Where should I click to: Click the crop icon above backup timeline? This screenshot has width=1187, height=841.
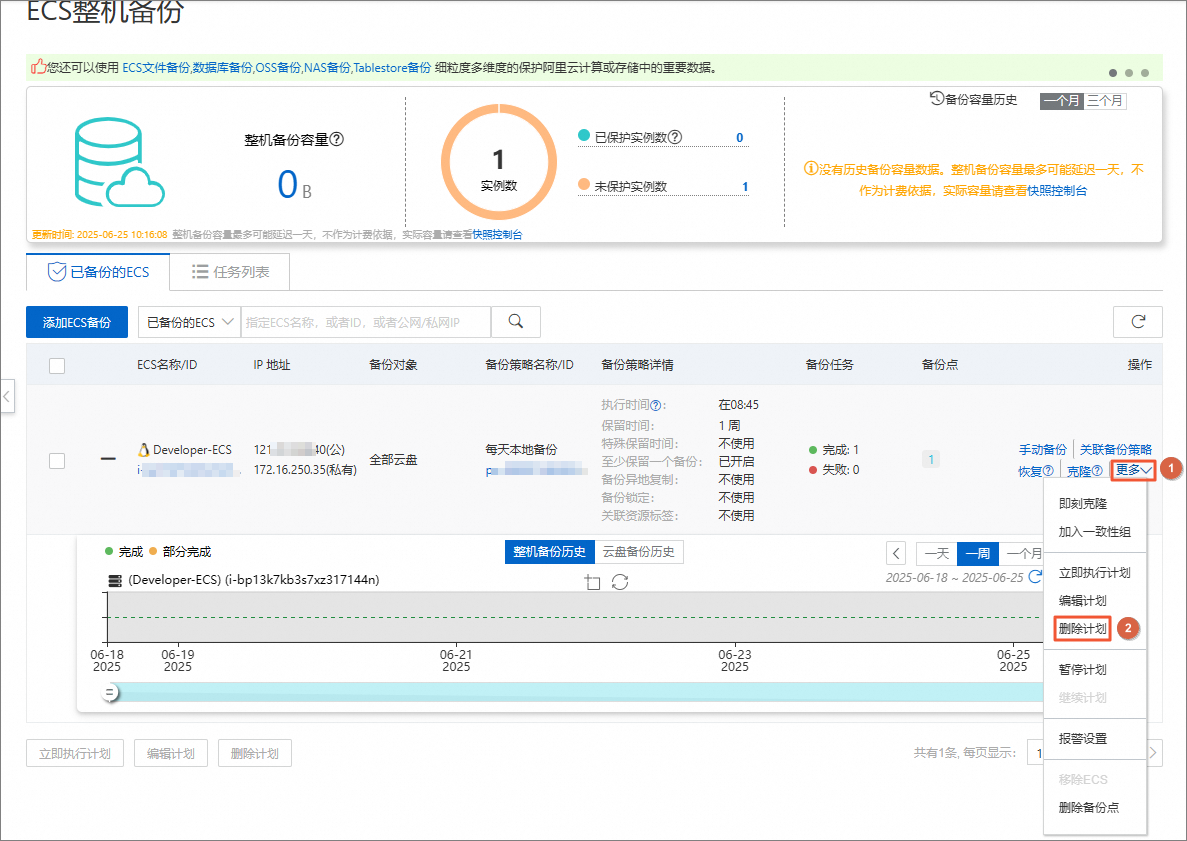pyautogui.click(x=593, y=582)
